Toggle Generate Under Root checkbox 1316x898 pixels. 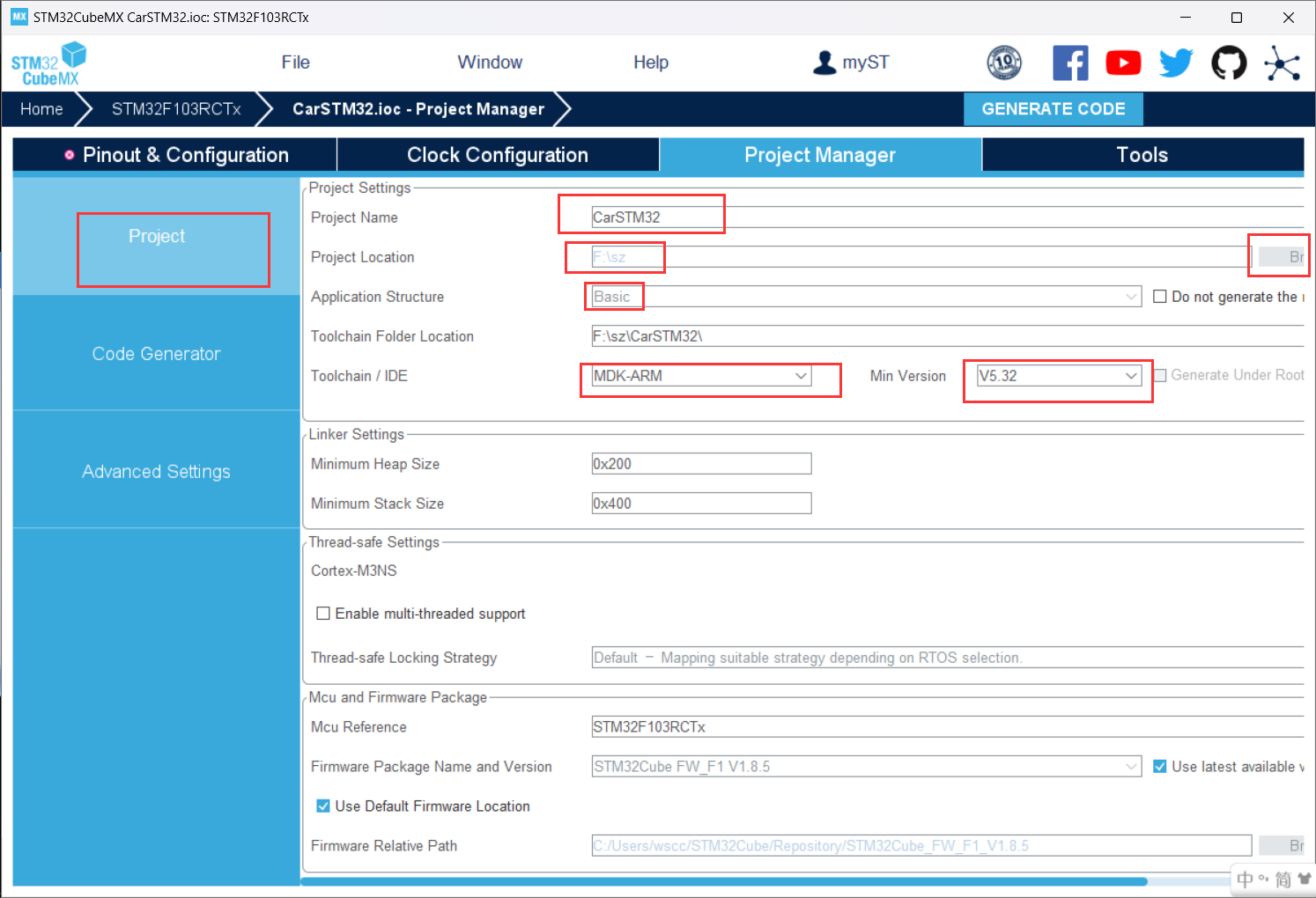pyautogui.click(x=1160, y=375)
